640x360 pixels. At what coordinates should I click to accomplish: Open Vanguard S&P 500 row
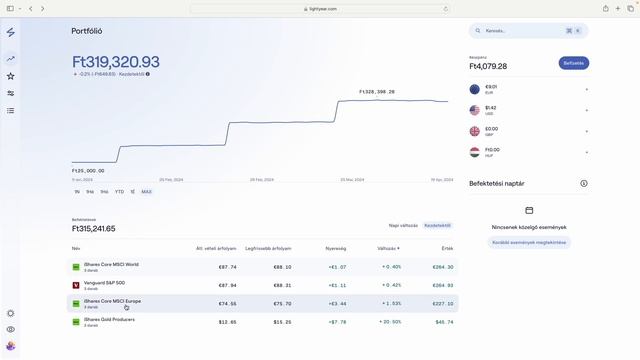pos(263,285)
